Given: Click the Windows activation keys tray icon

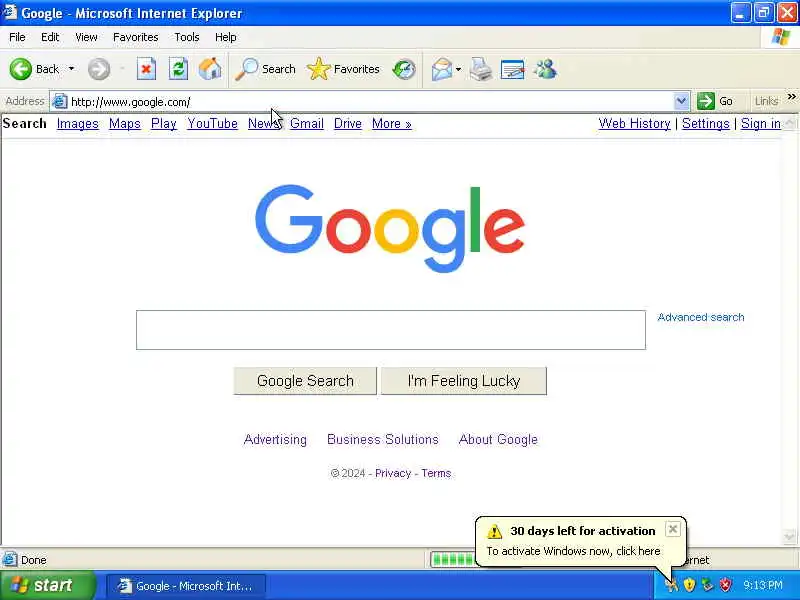Looking at the screenshot, I should 672,585.
